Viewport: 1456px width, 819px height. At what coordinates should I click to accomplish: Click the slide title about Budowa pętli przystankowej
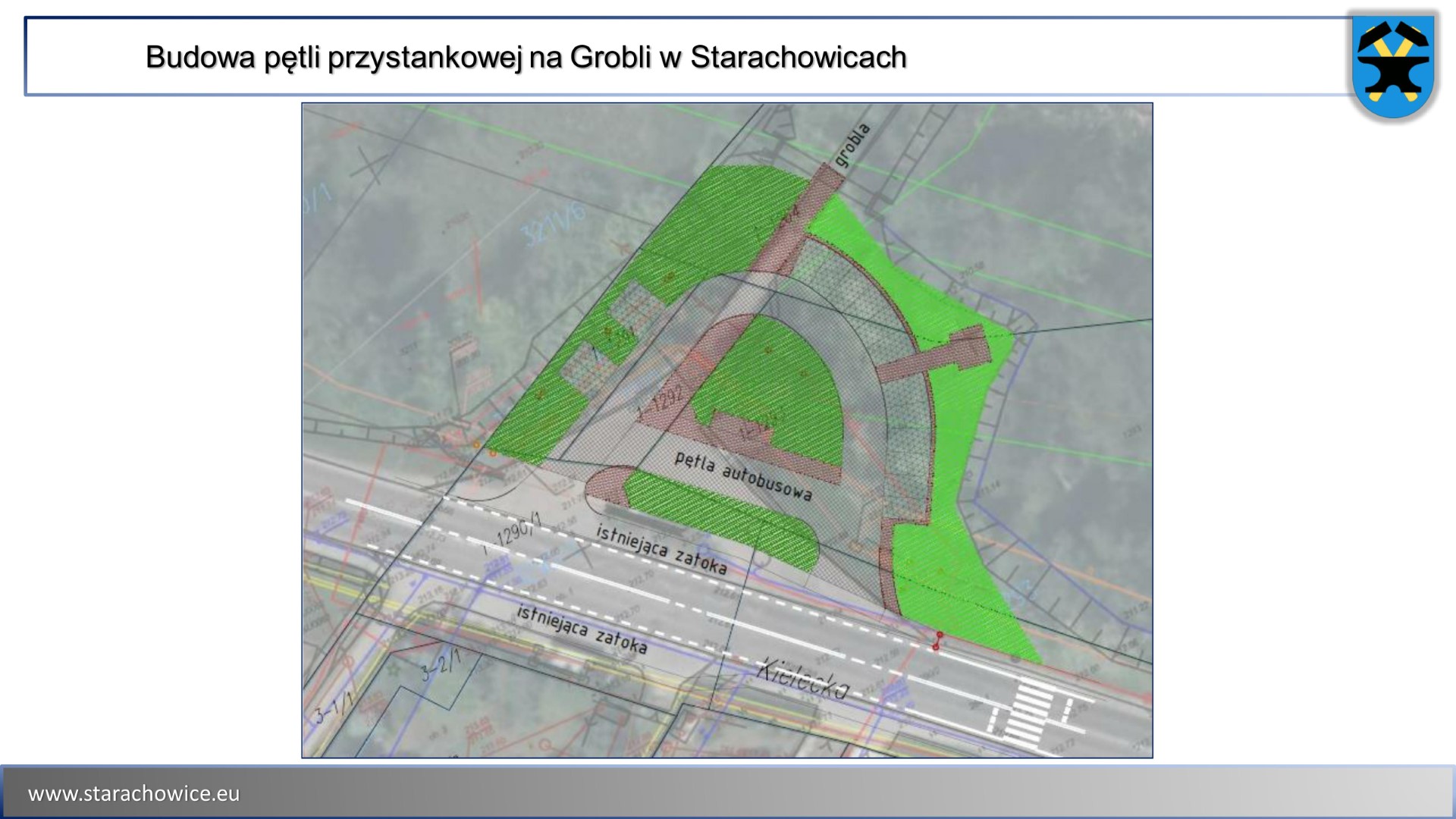[x=526, y=57]
